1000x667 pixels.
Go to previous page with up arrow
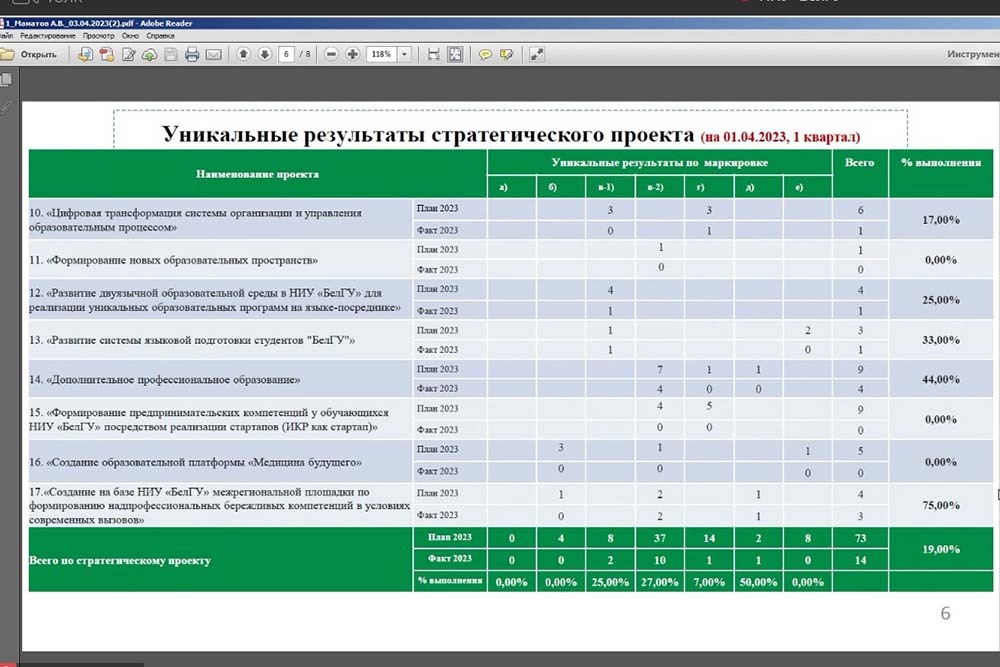click(243, 54)
